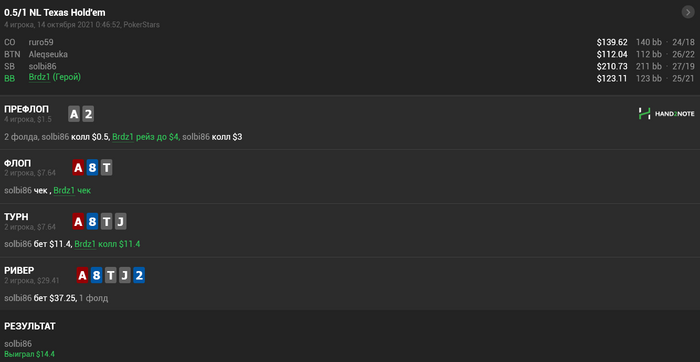Image resolution: width=700 pixels, height=362 pixels.
Task: Click Brdz1 link in the preflop action line
Action: [x=123, y=137]
